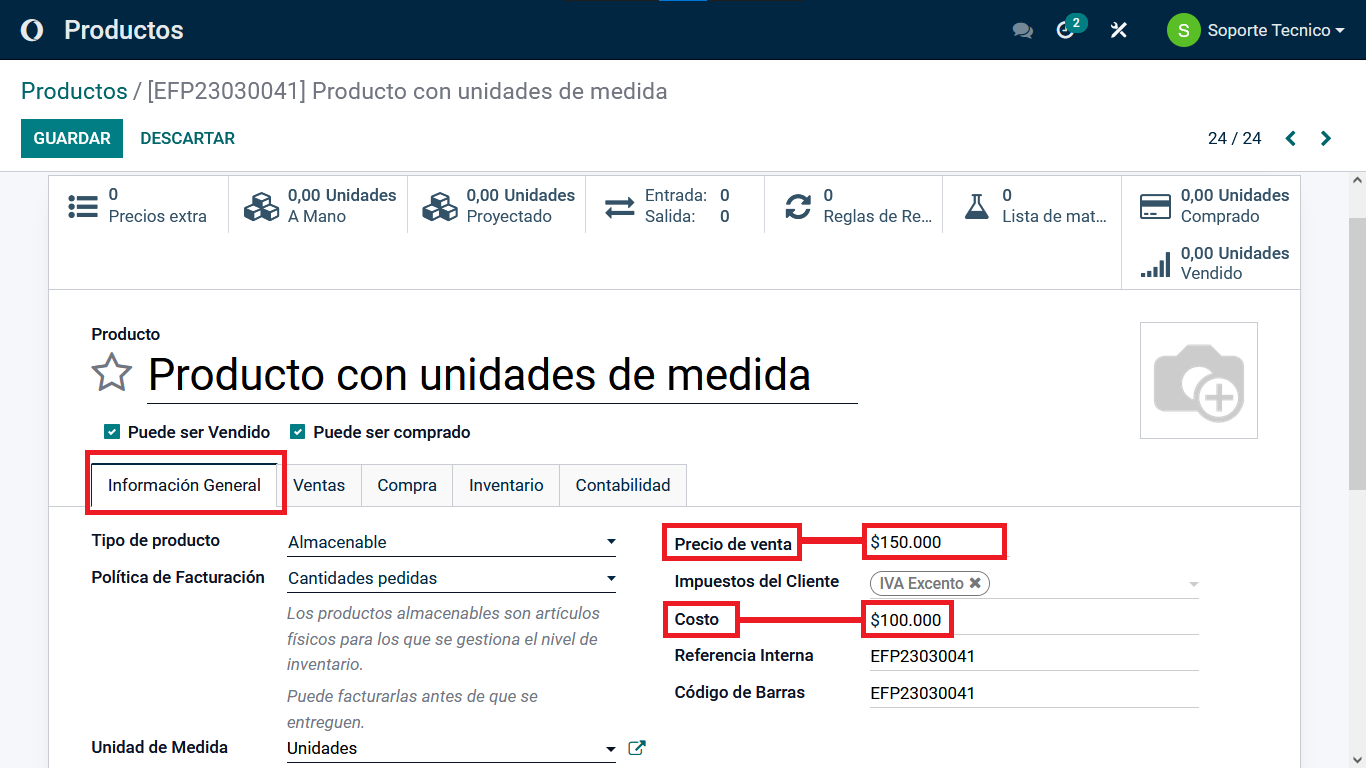Toggle the Puede ser Vendido checkbox
1366x768 pixels.
pos(112,432)
